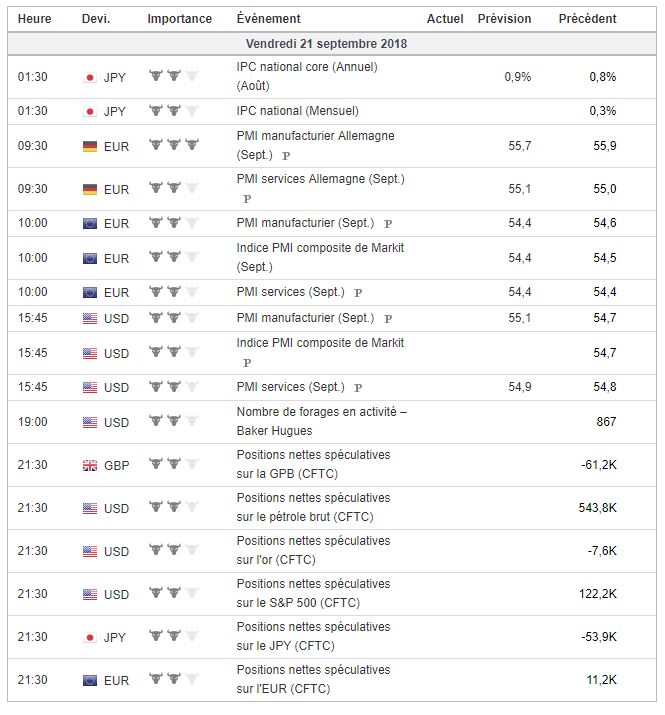Click the US flag in the Baker Hugues row
The width and height of the screenshot is (665, 715).
click(x=90, y=422)
